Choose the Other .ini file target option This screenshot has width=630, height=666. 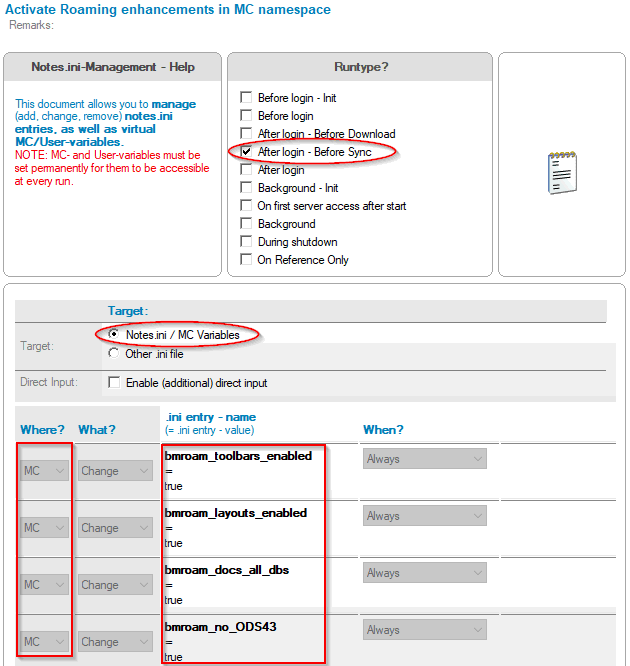tap(113, 353)
